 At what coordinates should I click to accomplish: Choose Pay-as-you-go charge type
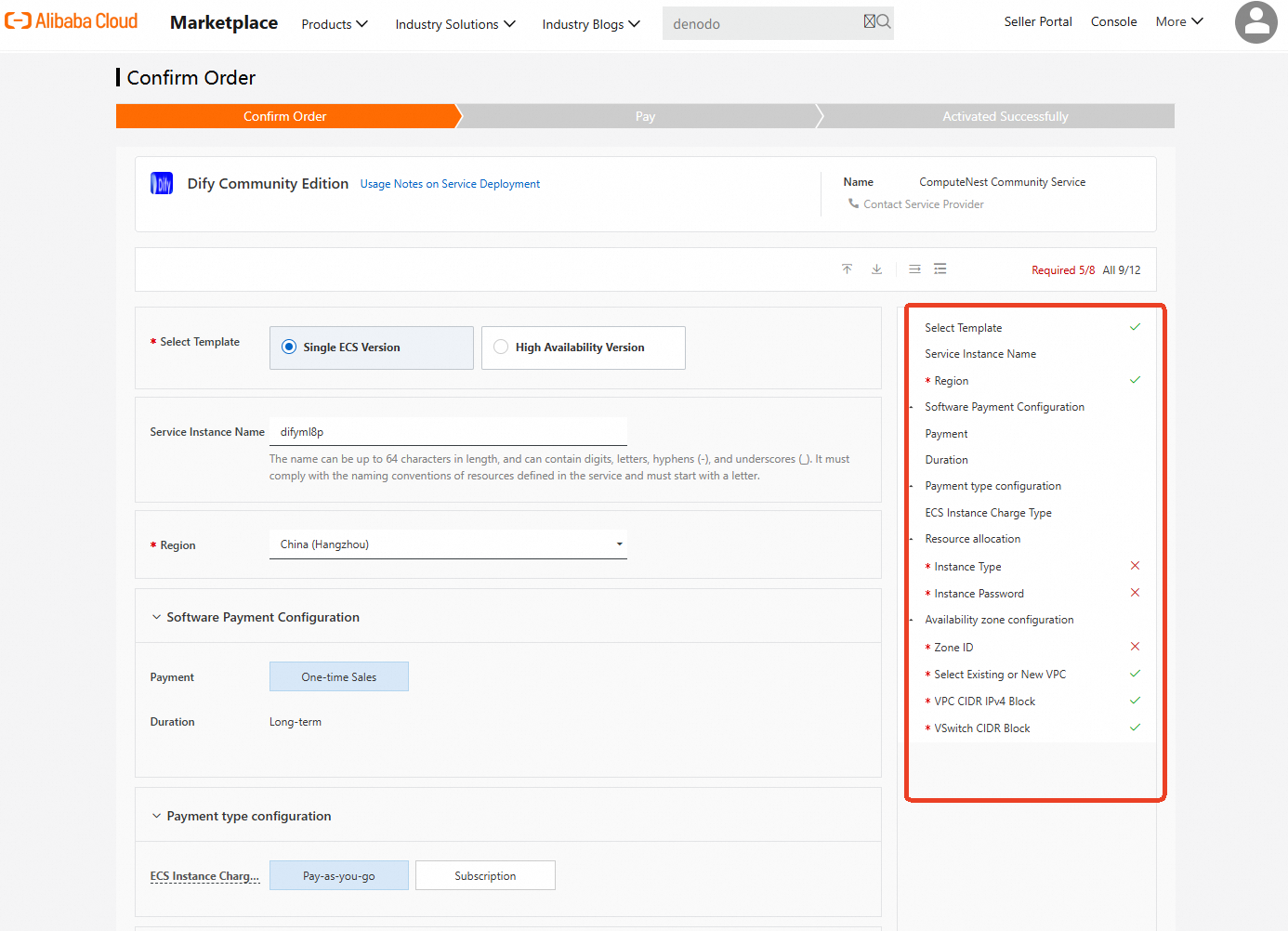tap(339, 875)
